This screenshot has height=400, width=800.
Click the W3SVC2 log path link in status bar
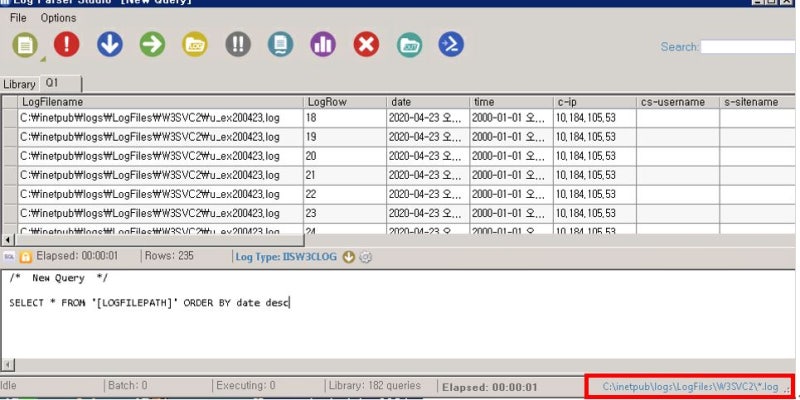click(x=690, y=386)
